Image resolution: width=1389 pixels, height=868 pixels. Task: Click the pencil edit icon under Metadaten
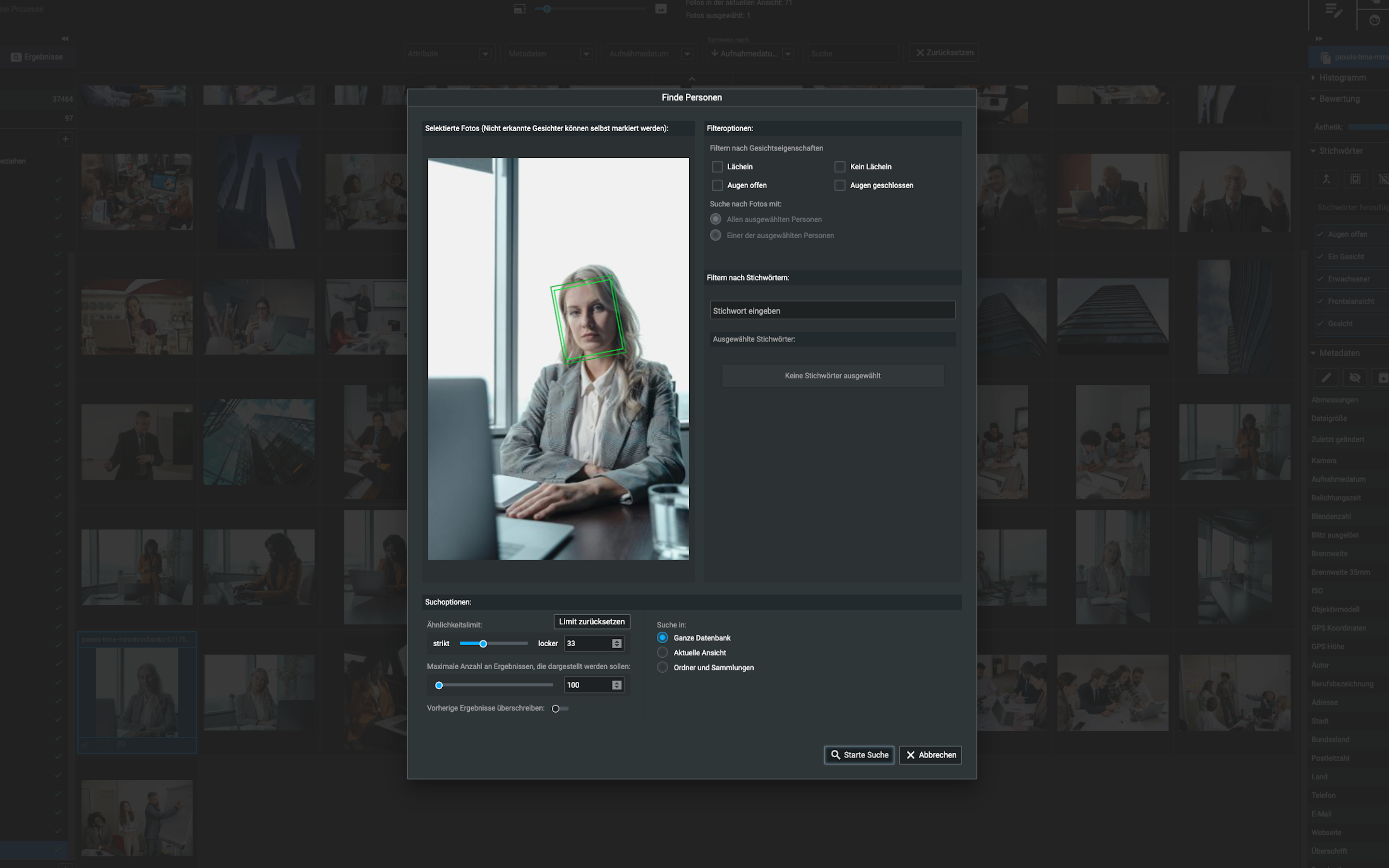[1326, 378]
